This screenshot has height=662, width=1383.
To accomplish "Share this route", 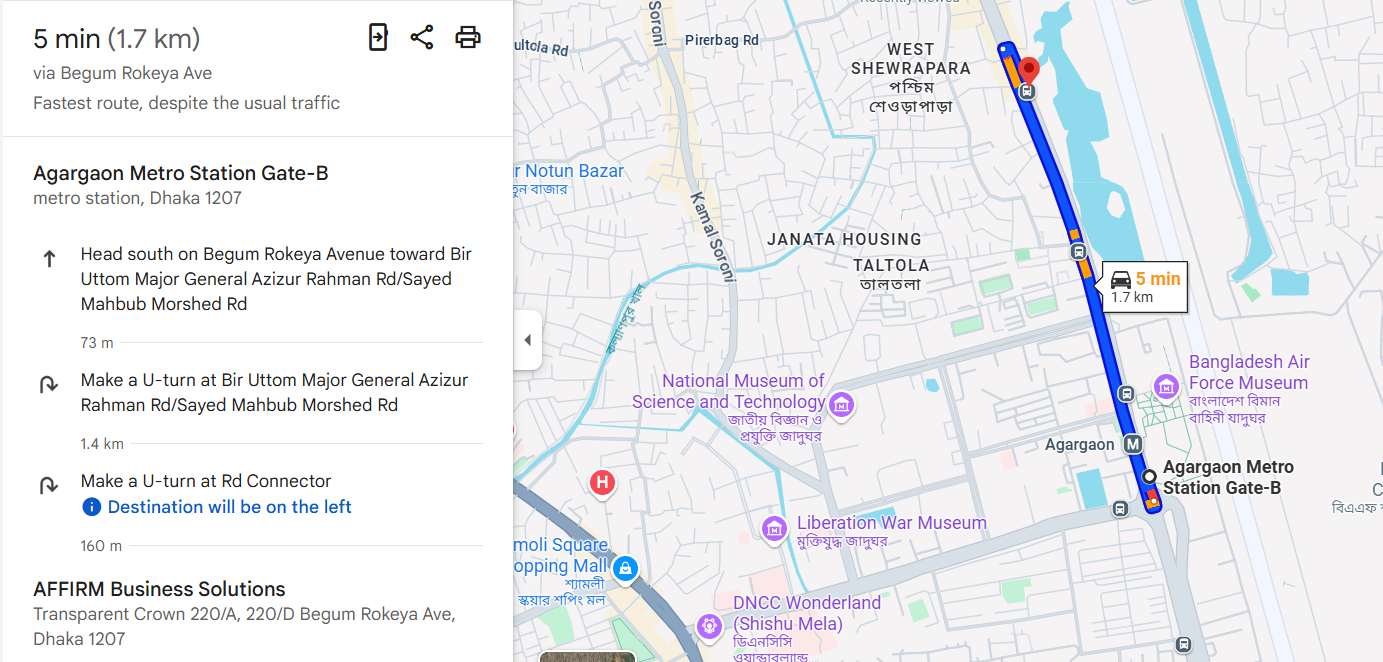I will coord(422,36).
